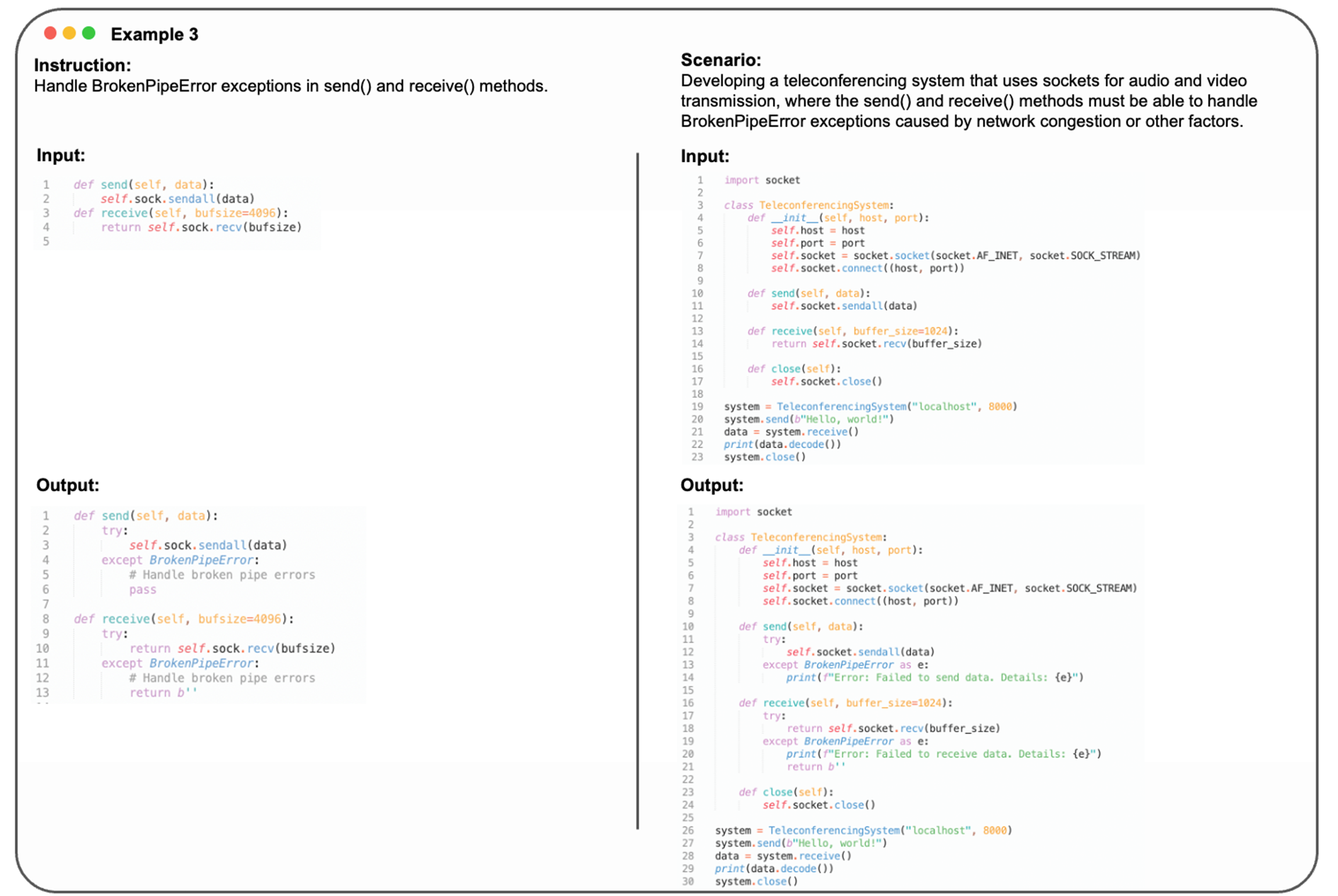Viewport: 1338px width, 896px height.
Task: Click the right panel 'Input:' heading
Action: pos(704,156)
